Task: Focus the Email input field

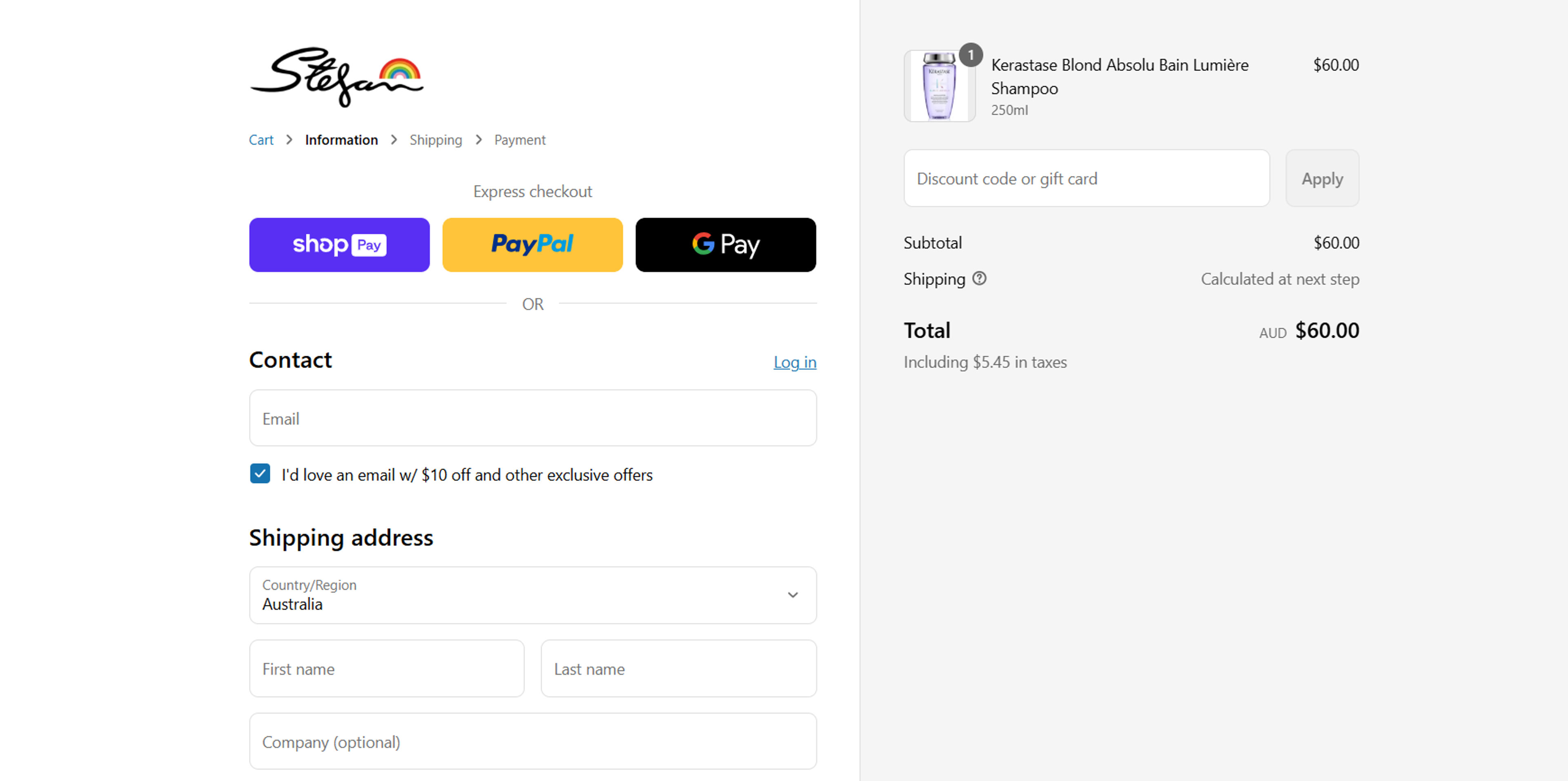Action: [x=532, y=418]
